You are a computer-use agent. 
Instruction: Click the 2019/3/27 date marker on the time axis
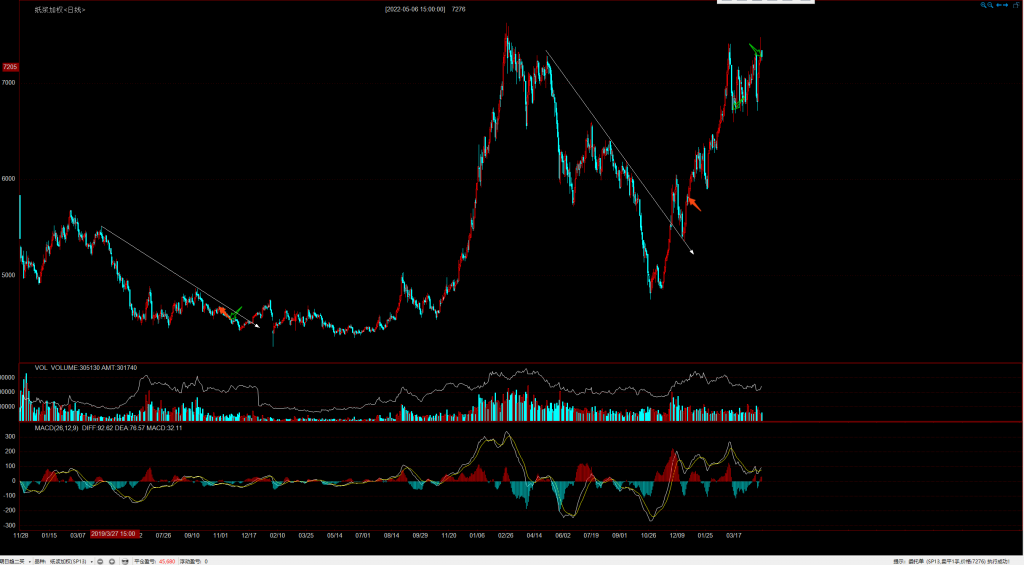click(113, 534)
